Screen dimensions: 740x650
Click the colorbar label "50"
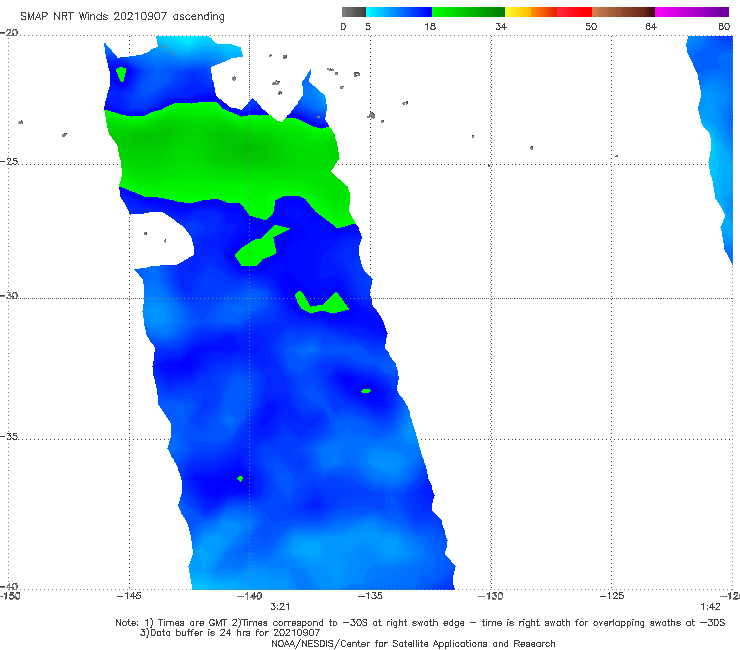pyautogui.click(x=591, y=26)
